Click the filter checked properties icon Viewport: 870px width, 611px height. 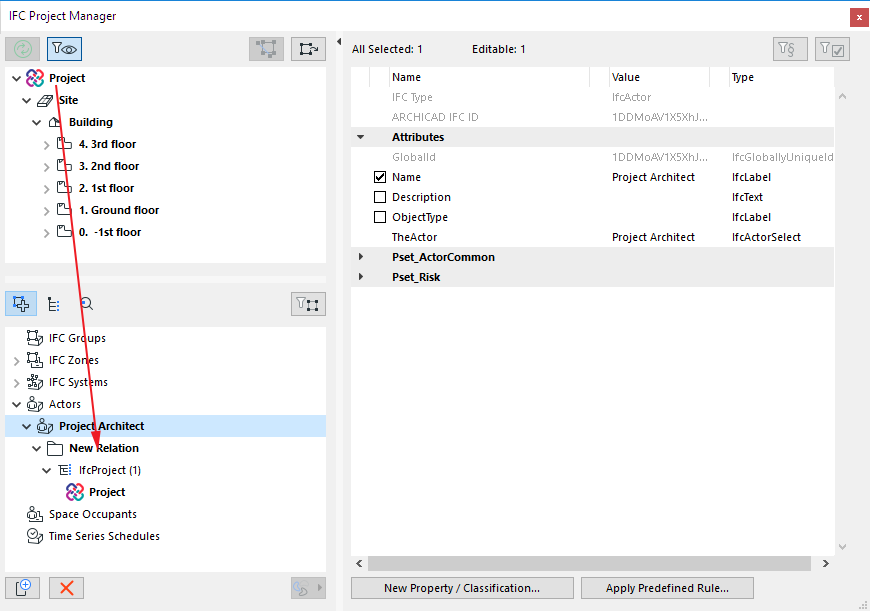point(832,49)
